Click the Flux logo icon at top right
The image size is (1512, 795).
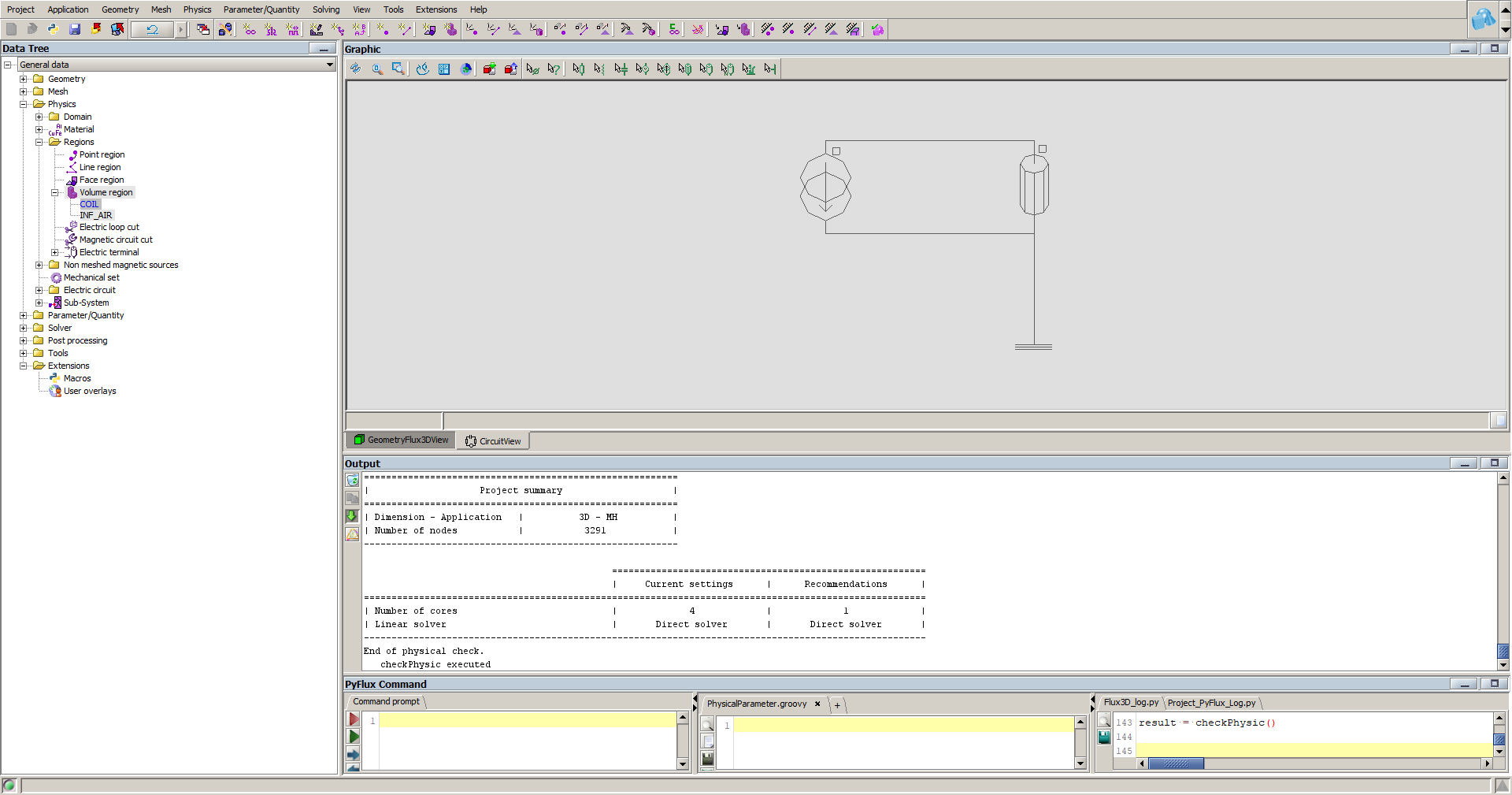[x=1483, y=19]
